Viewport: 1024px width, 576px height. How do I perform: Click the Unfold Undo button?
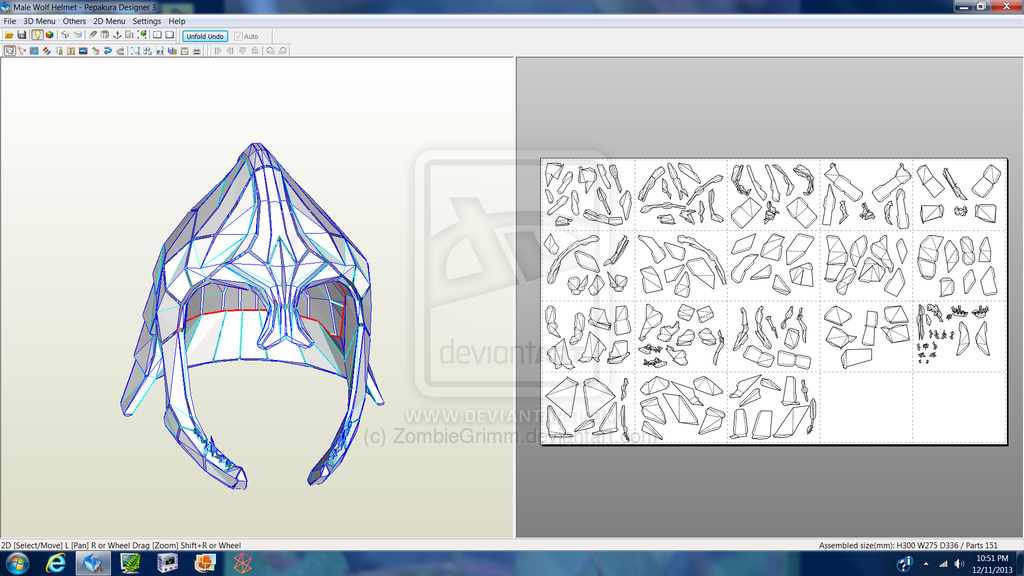pyautogui.click(x=205, y=36)
